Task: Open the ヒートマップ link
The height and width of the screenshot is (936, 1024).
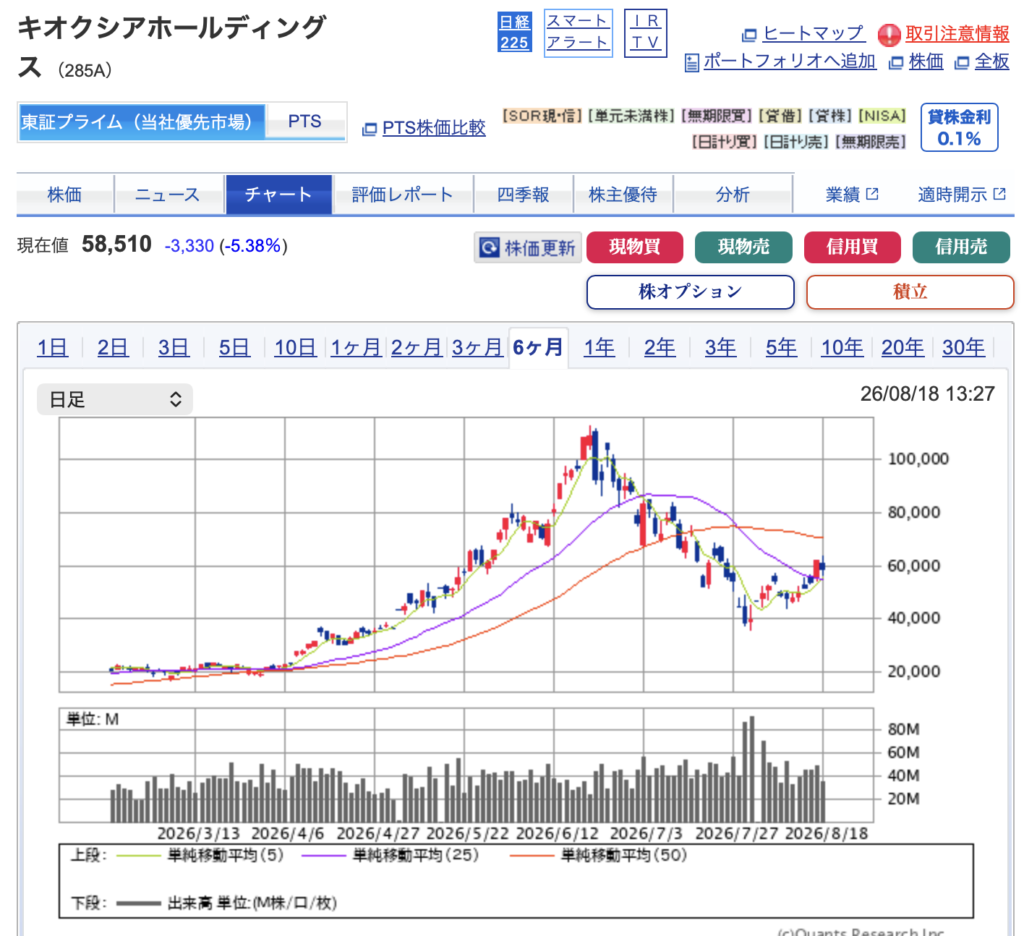Action: coord(813,33)
